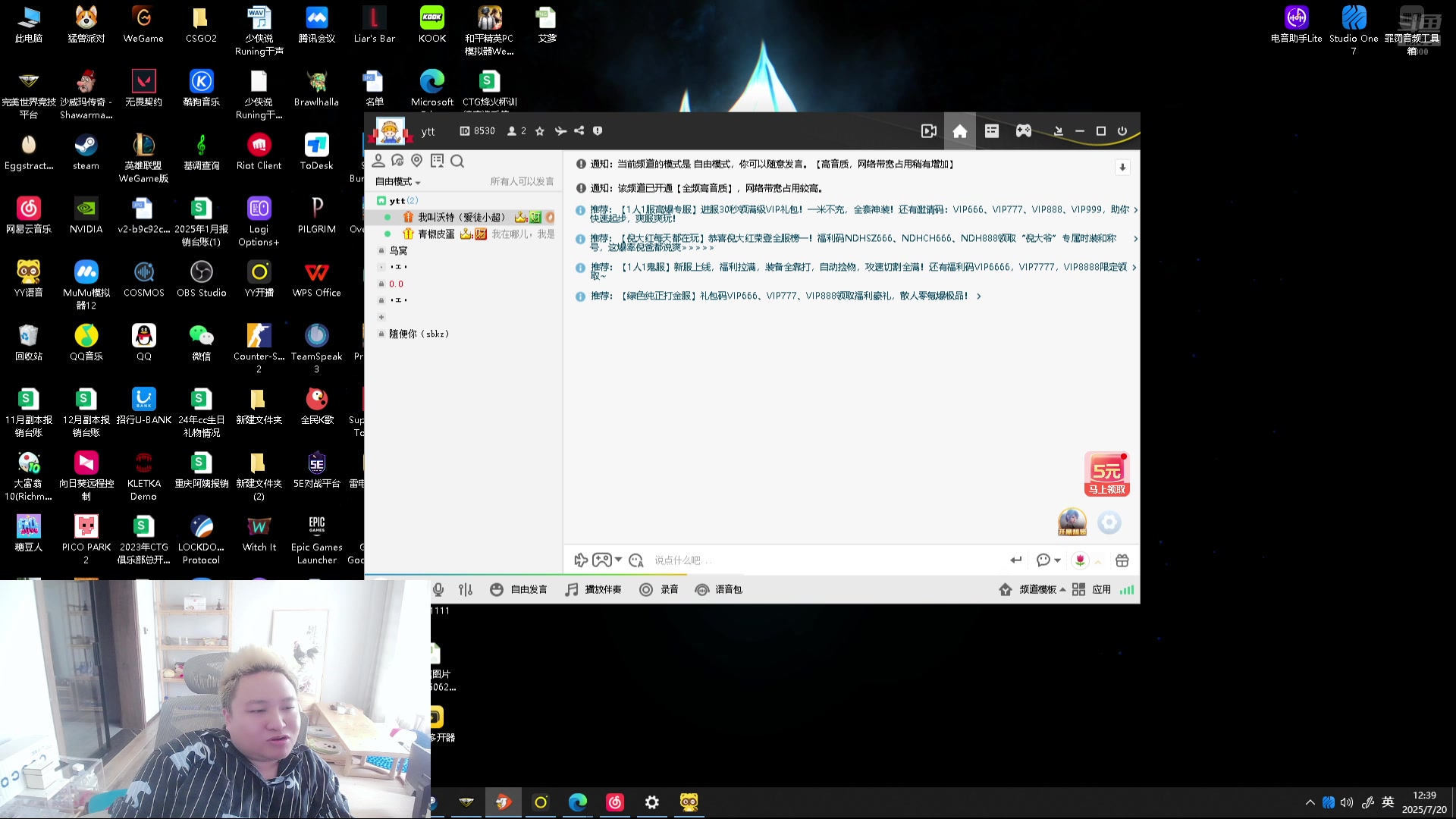Open the channel bulletin board icon in sidebar
Viewport: 1456px width, 819px height.
coord(437,161)
